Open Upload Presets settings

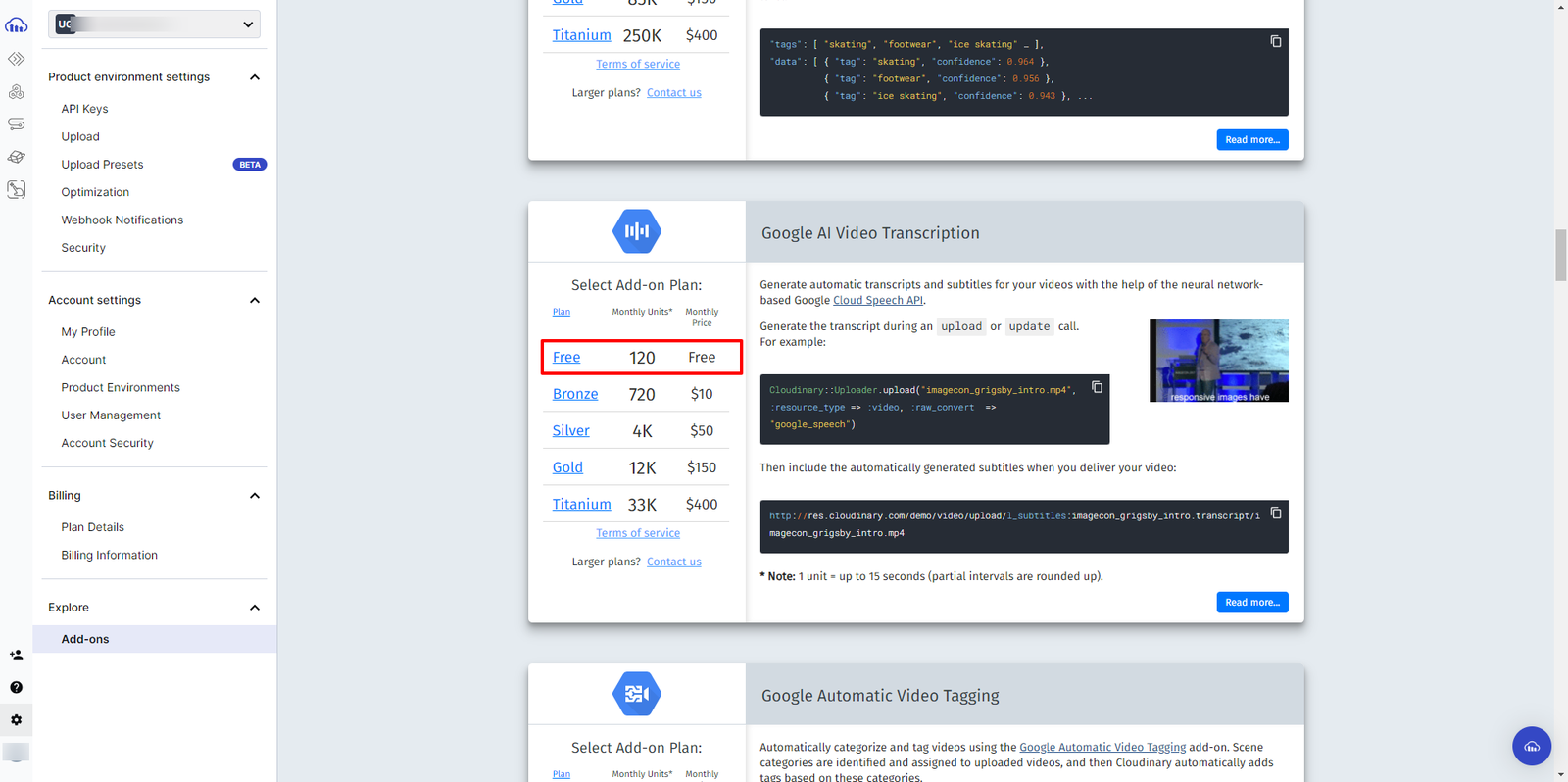tap(102, 165)
